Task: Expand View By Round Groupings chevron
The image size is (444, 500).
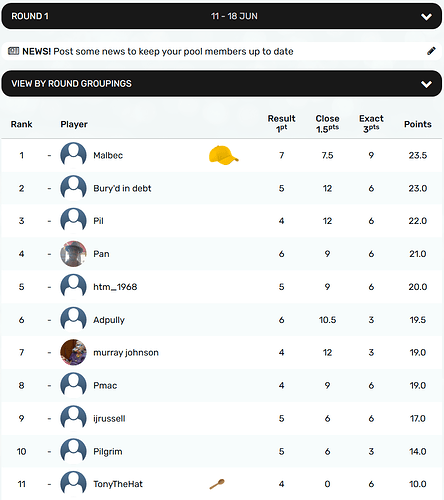Action: click(x=426, y=84)
